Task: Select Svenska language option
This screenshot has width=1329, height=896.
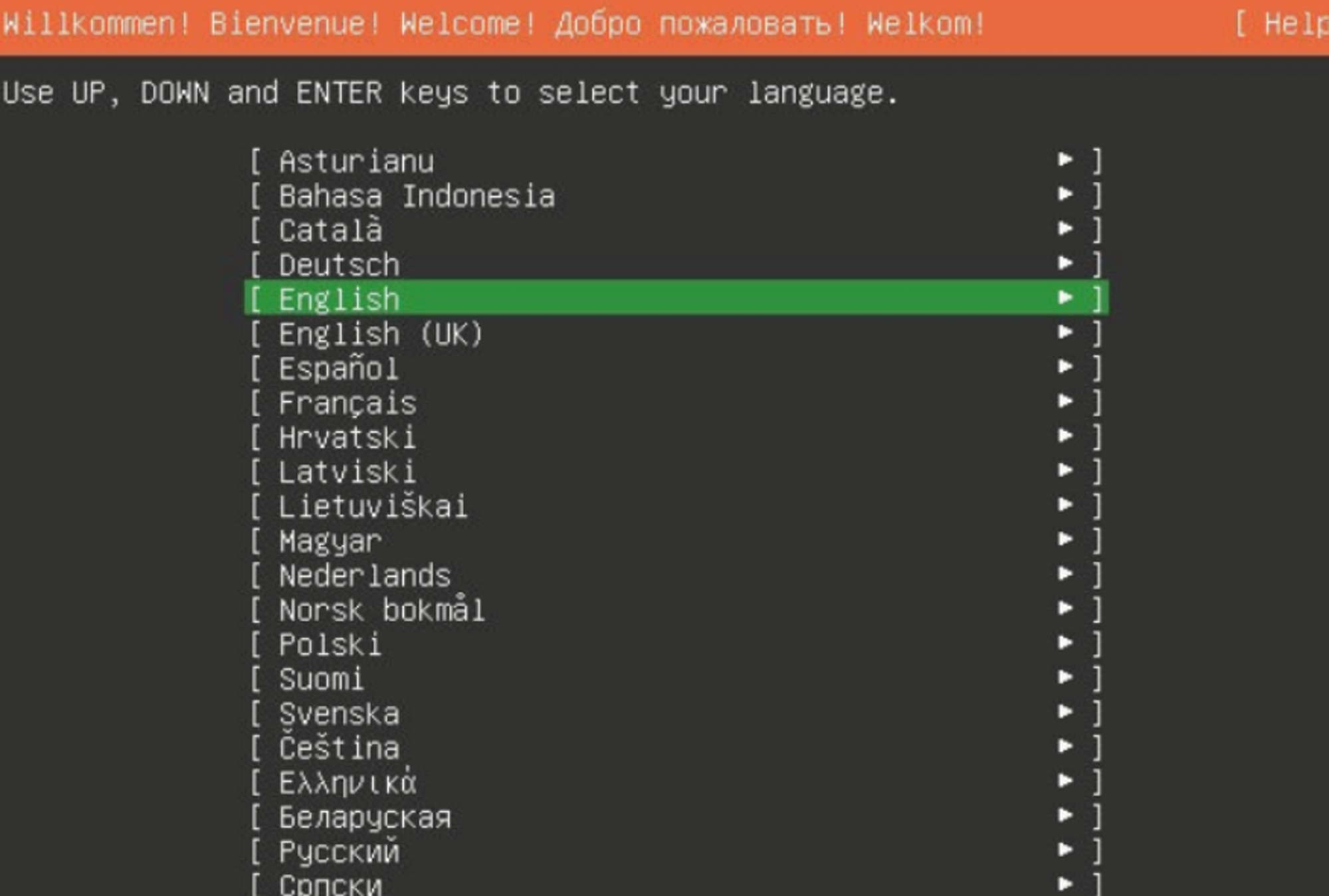Action: tap(676, 714)
